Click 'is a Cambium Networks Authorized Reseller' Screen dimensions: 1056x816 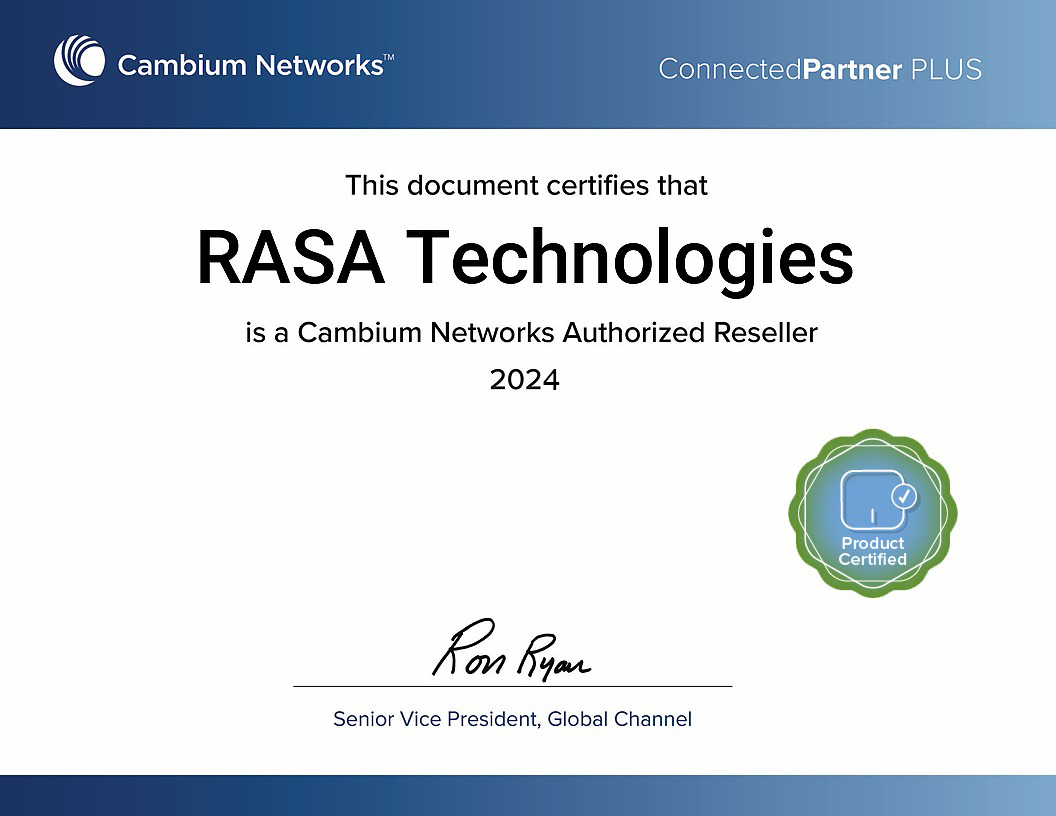point(531,333)
